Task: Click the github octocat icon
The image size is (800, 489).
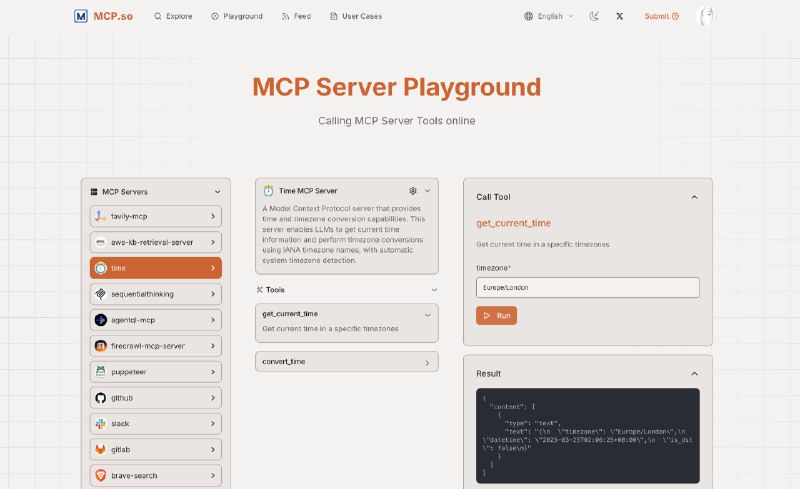Action: click(x=101, y=398)
